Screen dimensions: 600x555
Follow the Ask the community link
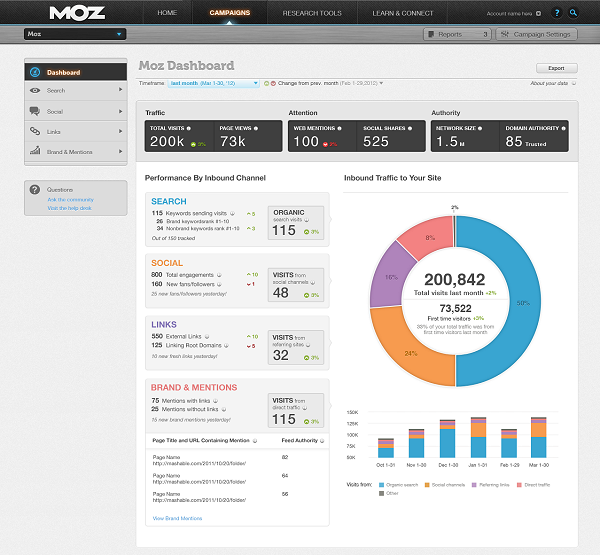(x=70, y=200)
